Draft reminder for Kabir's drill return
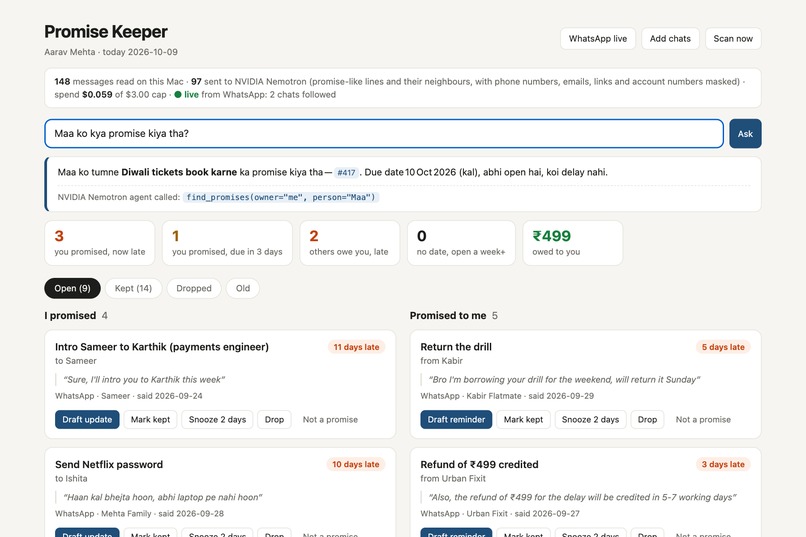This screenshot has width=806, height=537. point(456,419)
